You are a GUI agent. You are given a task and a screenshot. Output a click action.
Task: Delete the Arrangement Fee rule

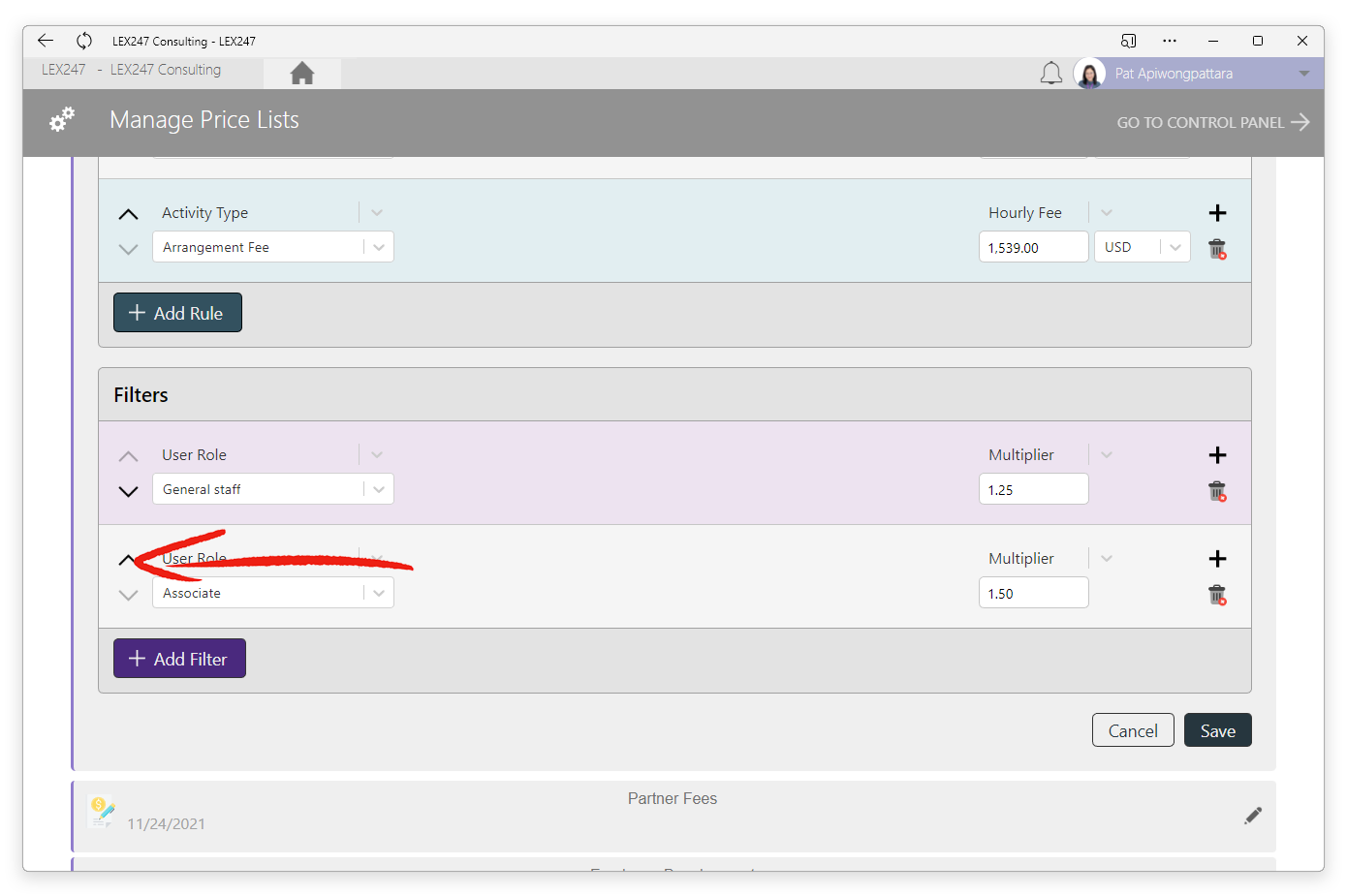(1217, 249)
